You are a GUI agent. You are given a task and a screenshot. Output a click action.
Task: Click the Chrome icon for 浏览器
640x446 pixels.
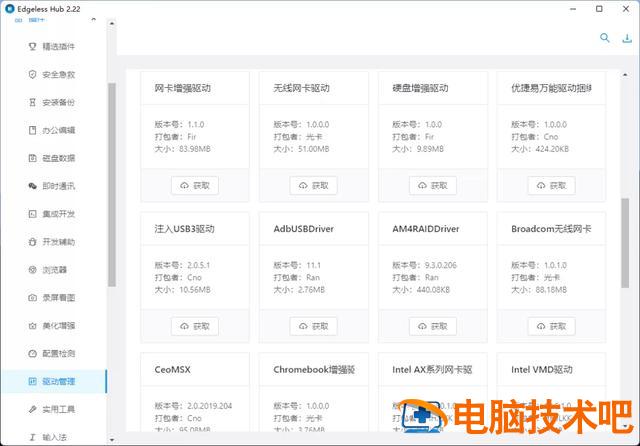33,270
